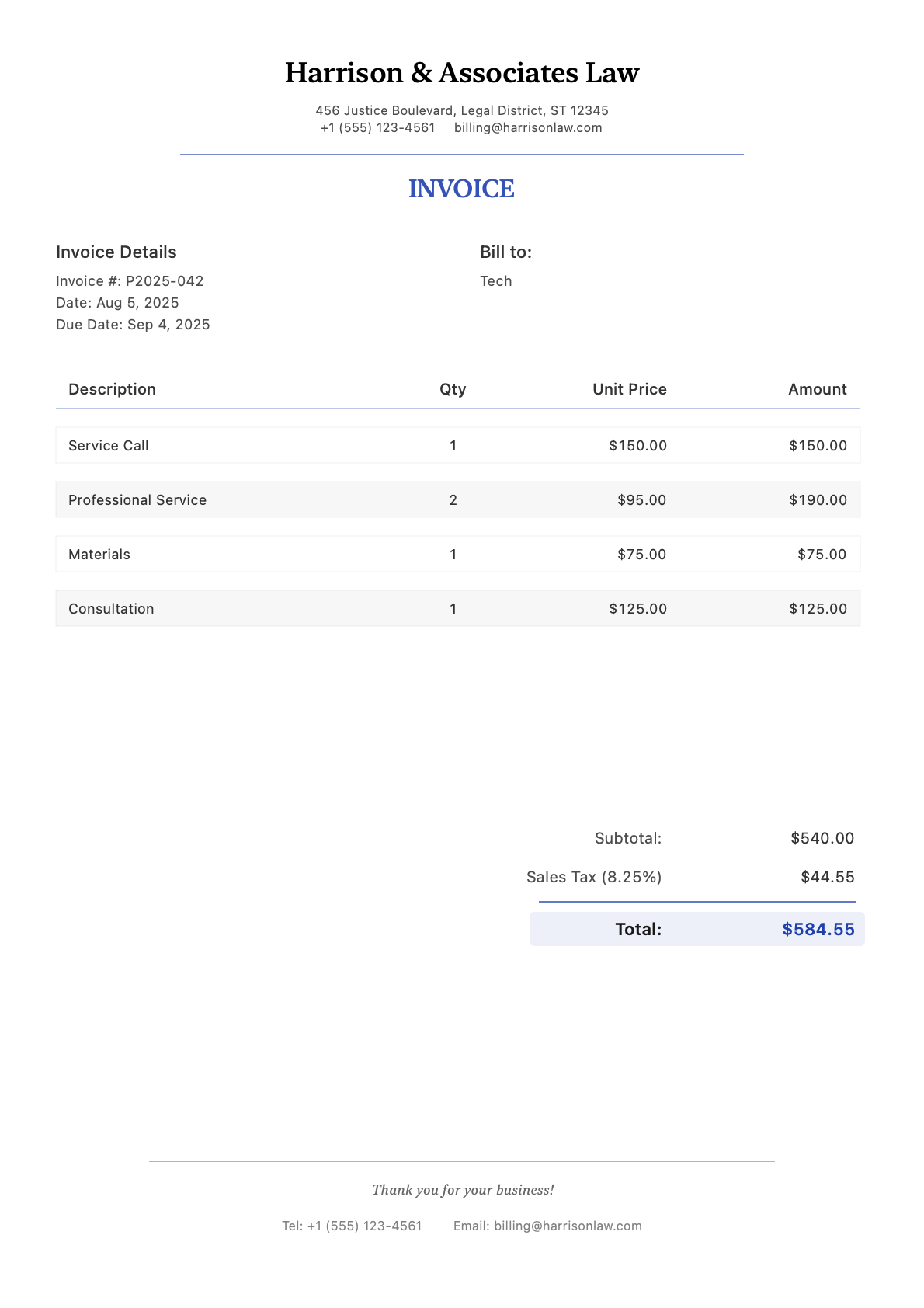Click quantity 2 in Professional Service row
The height and width of the screenshot is (1308, 924).
453,500
